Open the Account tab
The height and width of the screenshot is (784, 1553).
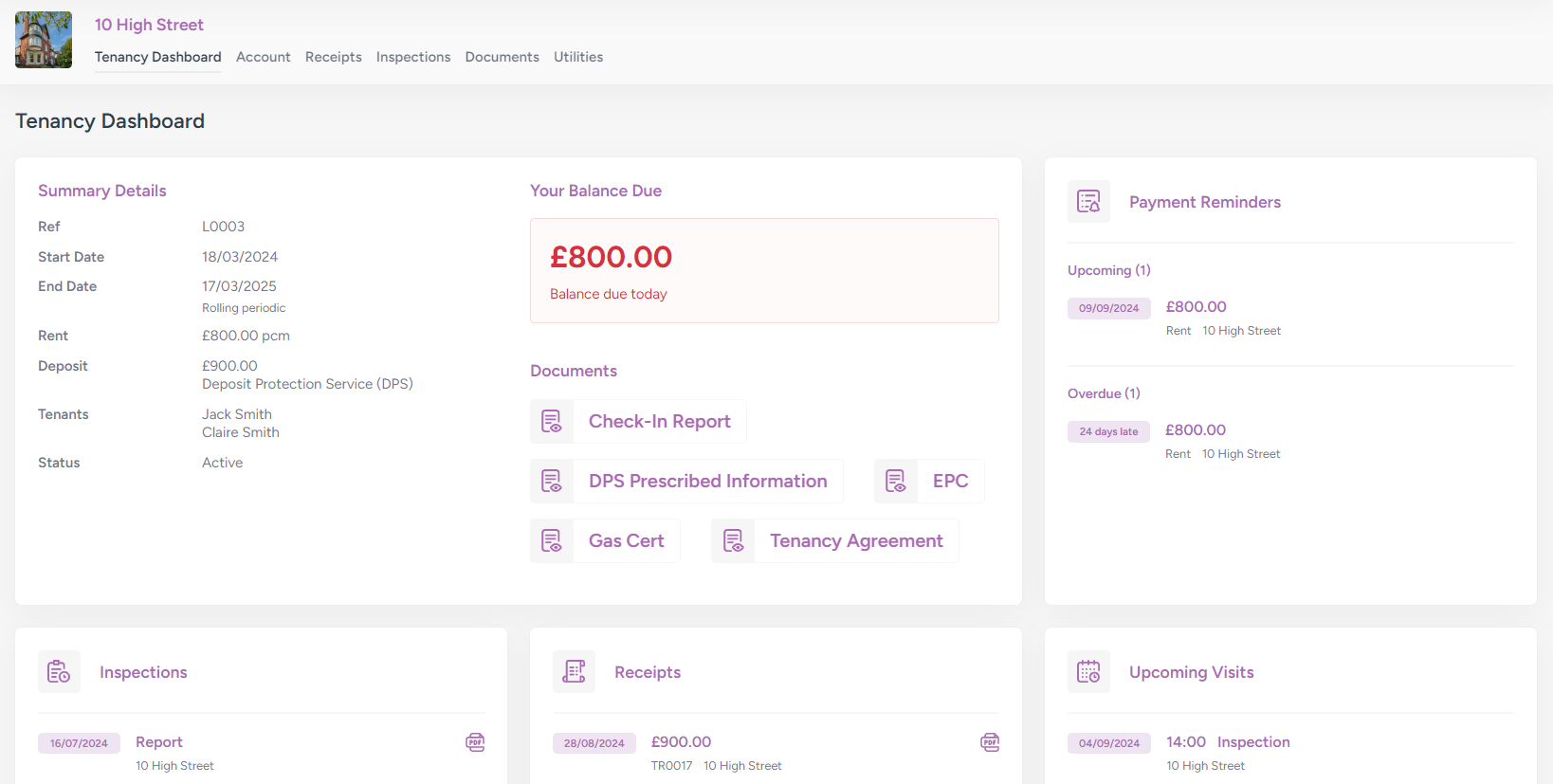(263, 57)
